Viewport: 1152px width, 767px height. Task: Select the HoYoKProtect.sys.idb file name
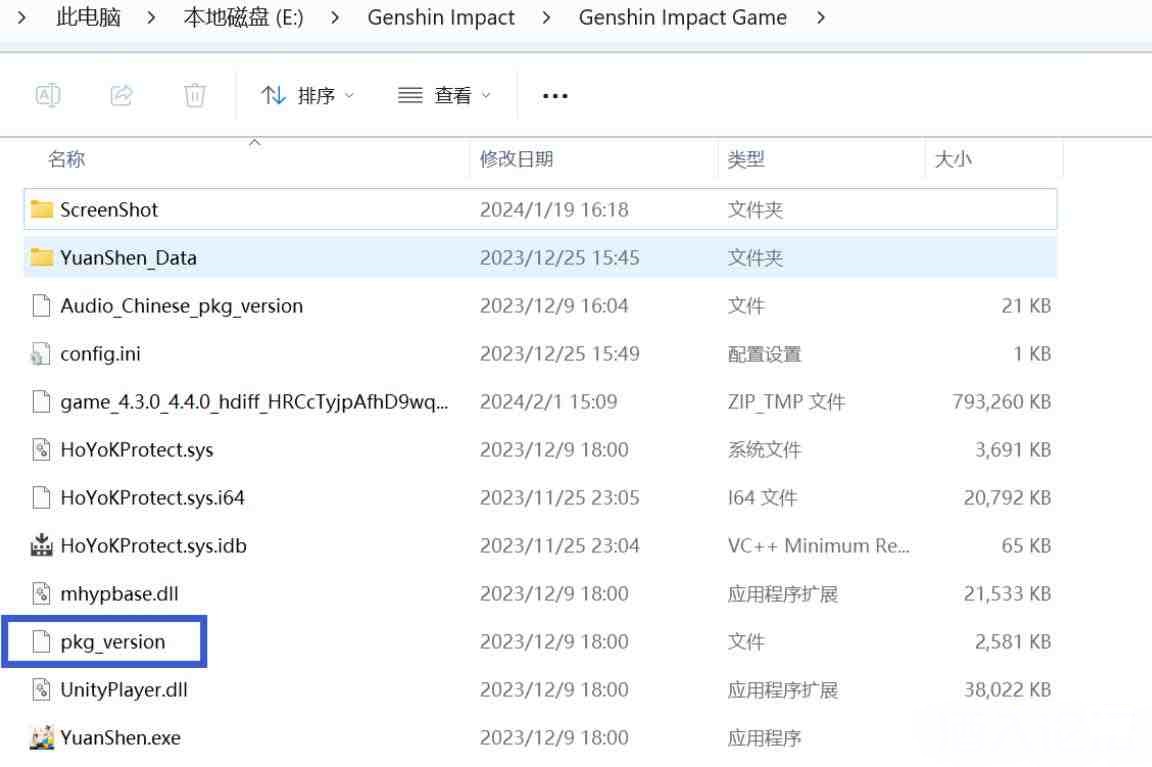(x=154, y=546)
